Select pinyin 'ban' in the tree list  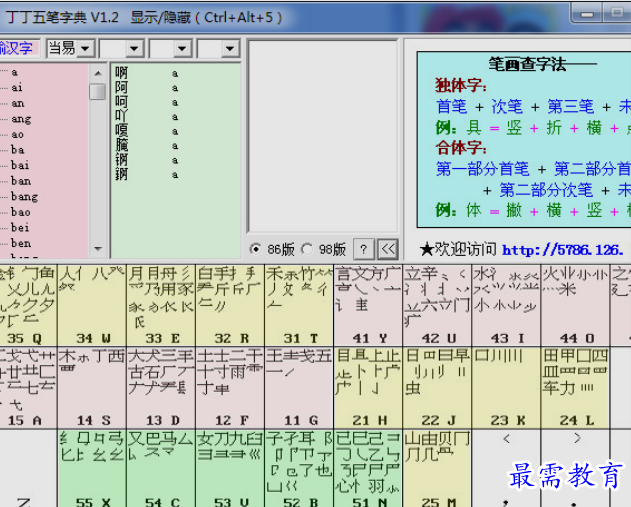point(21,181)
